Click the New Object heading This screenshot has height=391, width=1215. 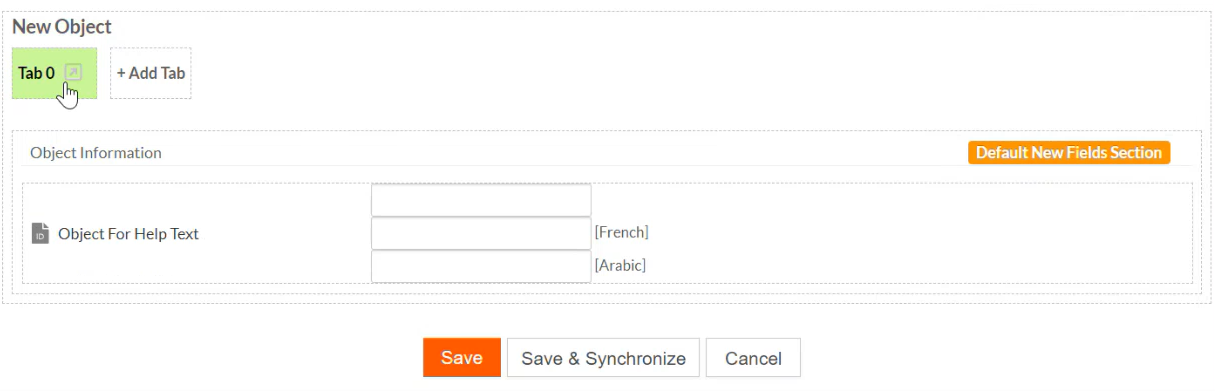click(62, 27)
